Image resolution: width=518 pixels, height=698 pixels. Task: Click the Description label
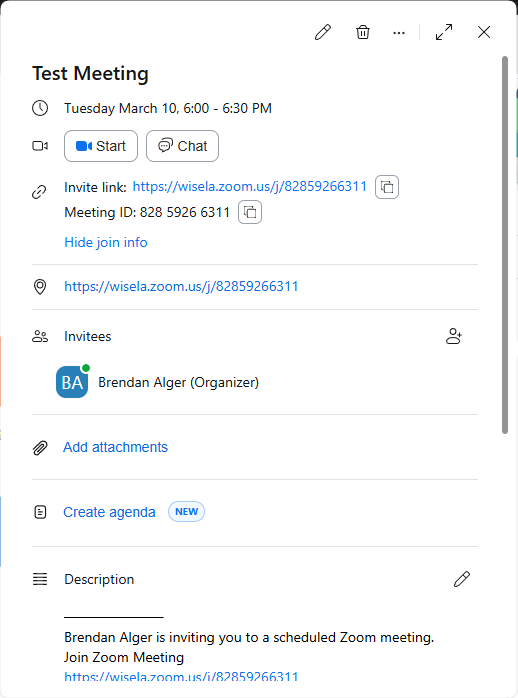point(99,579)
